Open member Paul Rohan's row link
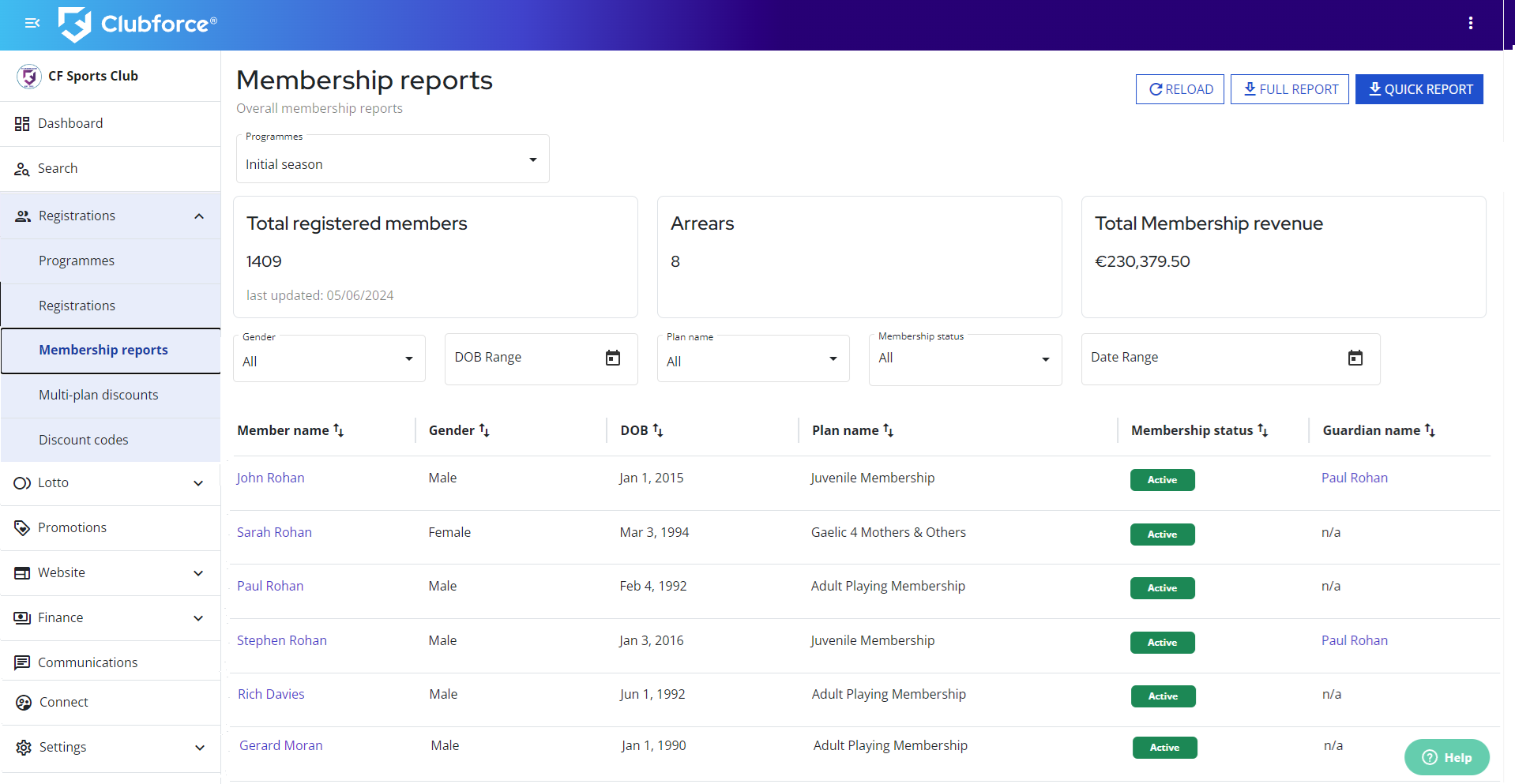 point(270,586)
